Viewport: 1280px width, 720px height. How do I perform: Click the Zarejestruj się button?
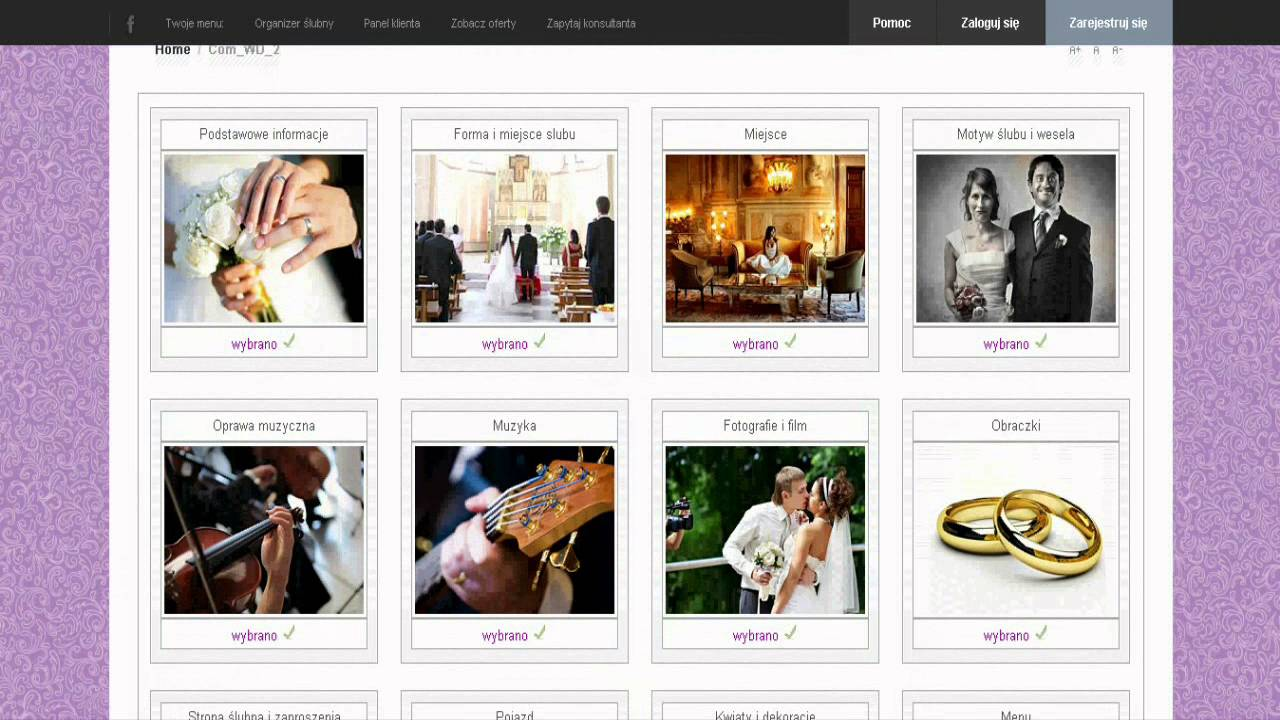pyautogui.click(x=1108, y=23)
